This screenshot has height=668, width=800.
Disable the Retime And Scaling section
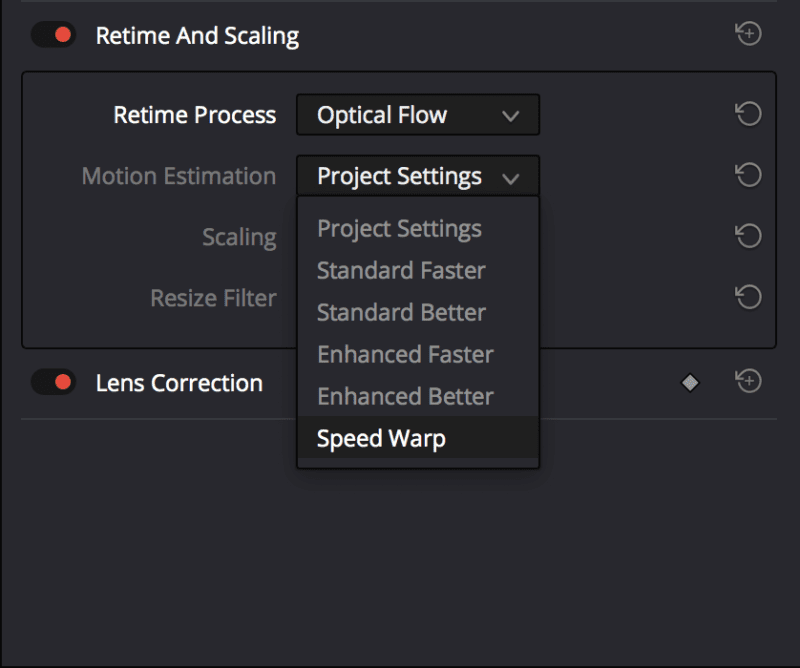click(x=53, y=33)
